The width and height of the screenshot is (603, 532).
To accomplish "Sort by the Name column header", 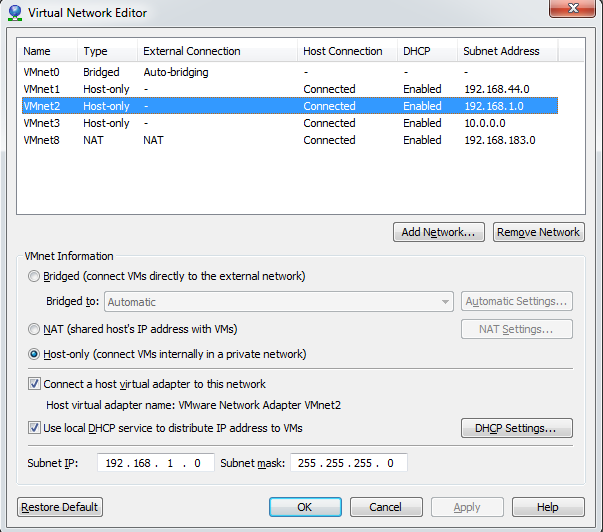I will coord(47,51).
